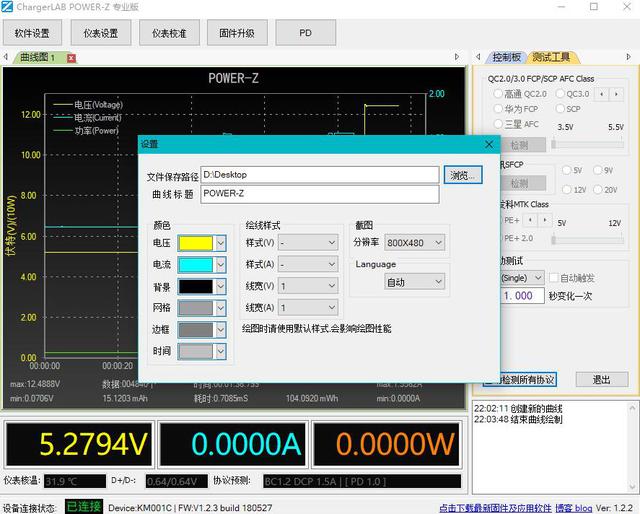Click PE+ left stepper arrow
Image resolution: width=640 pixels, height=514 pixels.
coord(530,220)
